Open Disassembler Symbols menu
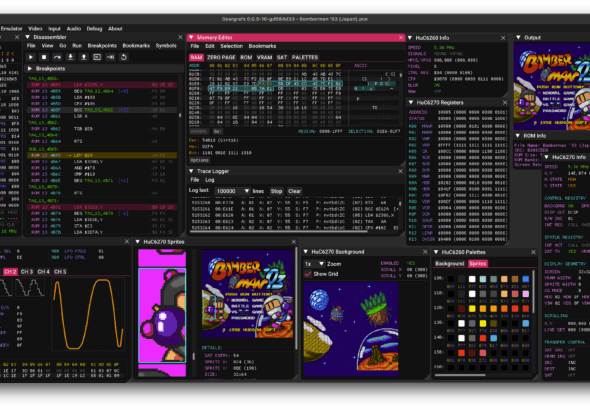590x410 pixels. point(166,46)
